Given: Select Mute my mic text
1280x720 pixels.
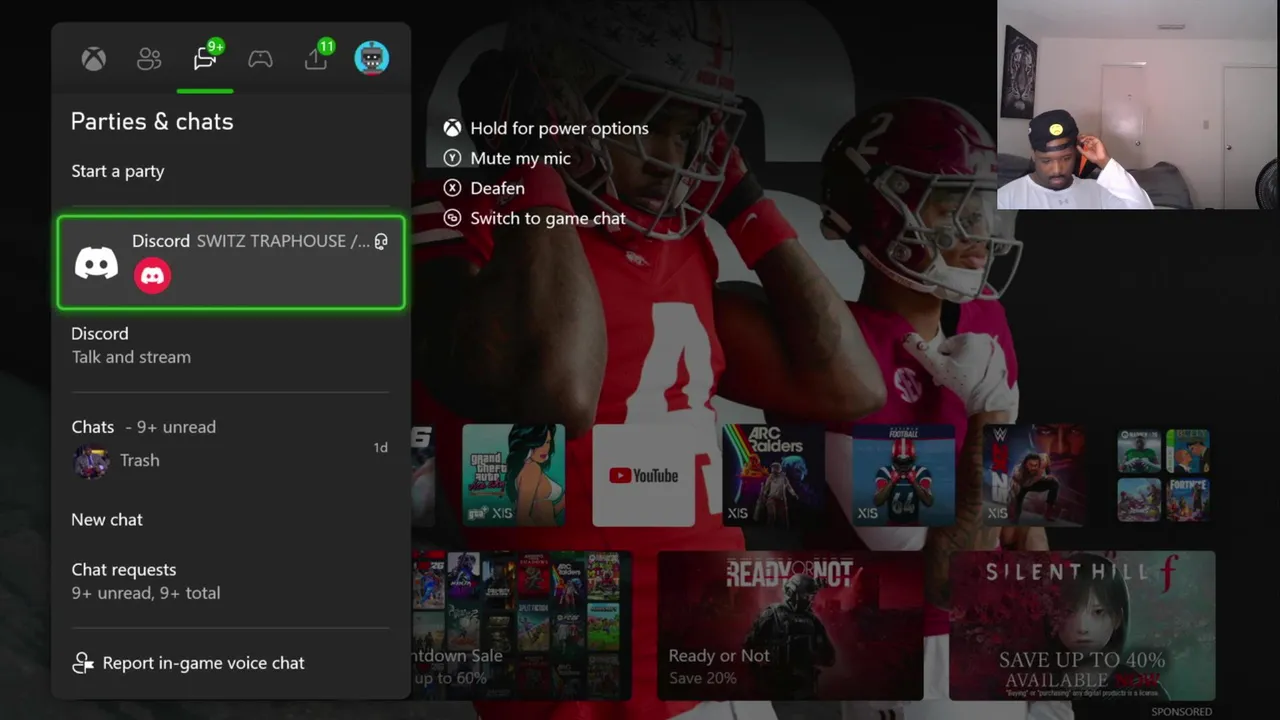Looking at the screenshot, I should (520, 158).
